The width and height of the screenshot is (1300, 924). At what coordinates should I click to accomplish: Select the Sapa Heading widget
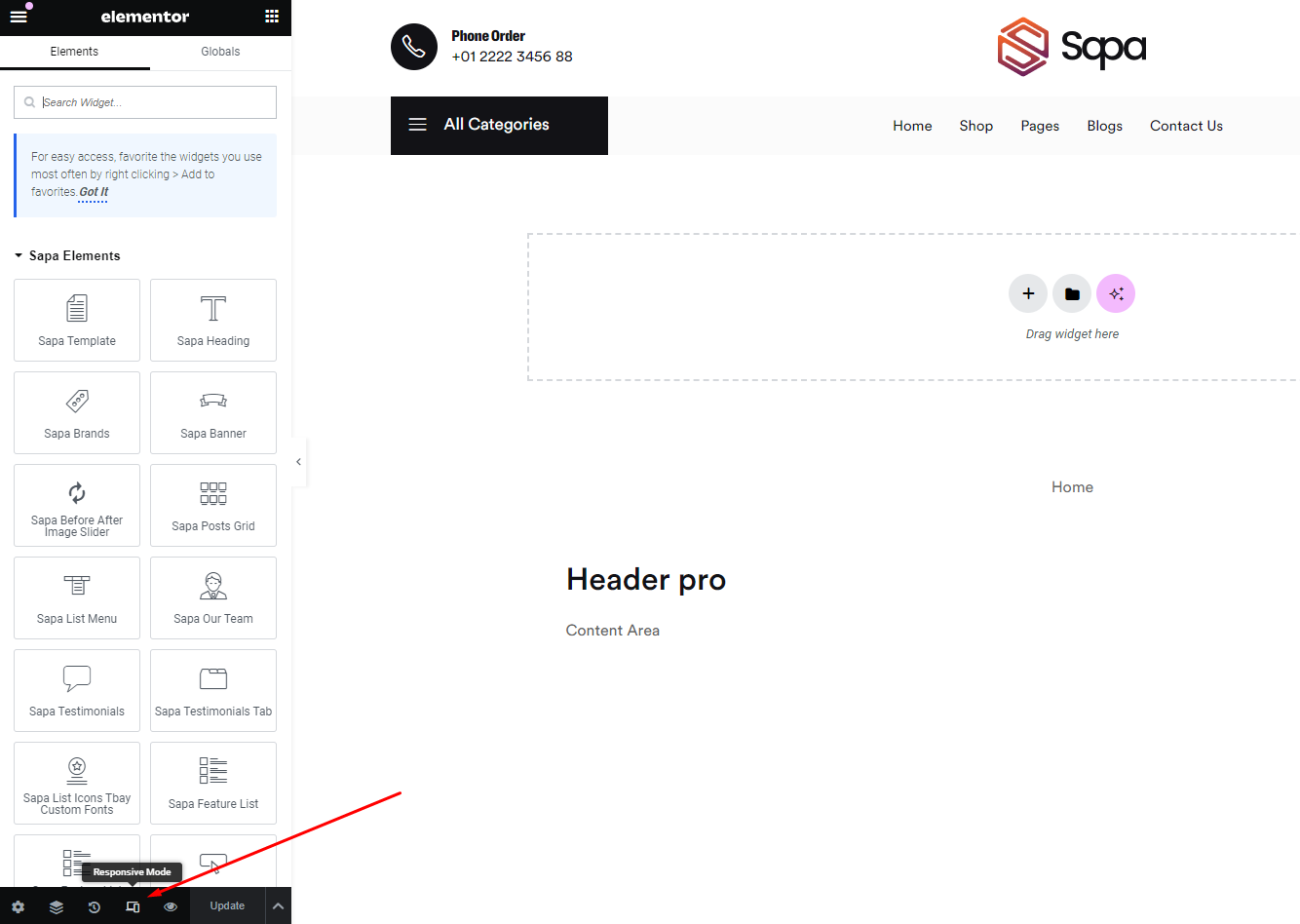213,320
